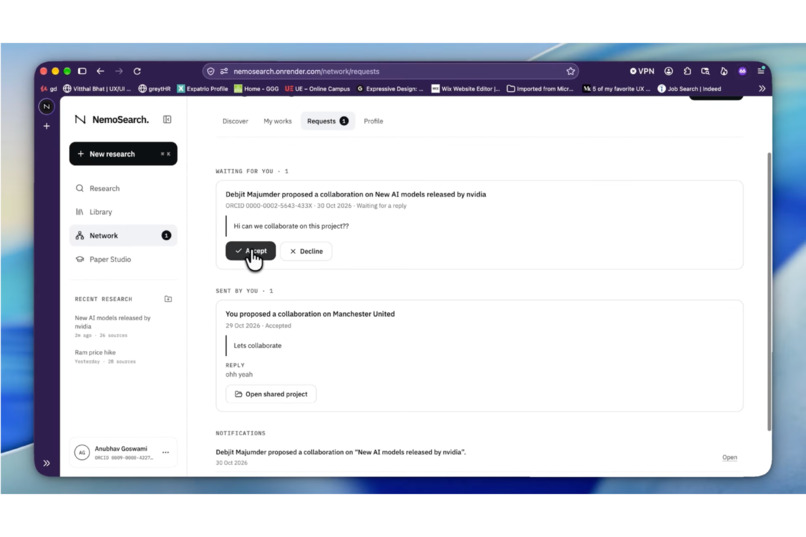Open the greytHR bookmark
The width and height of the screenshot is (806, 537).
(154, 88)
